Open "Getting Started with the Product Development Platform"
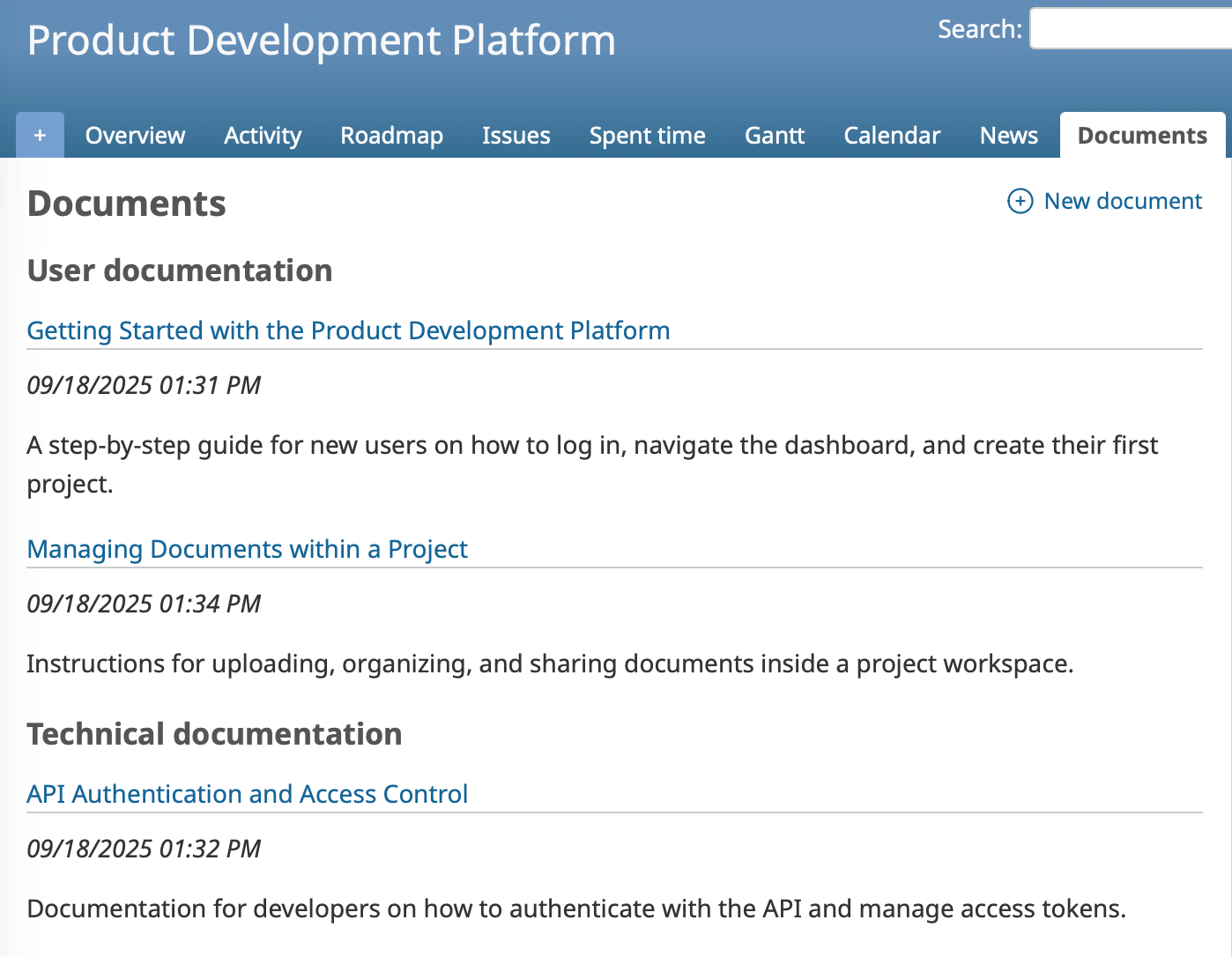The height and width of the screenshot is (957, 1232). pyautogui.click(x=348, y=330)
